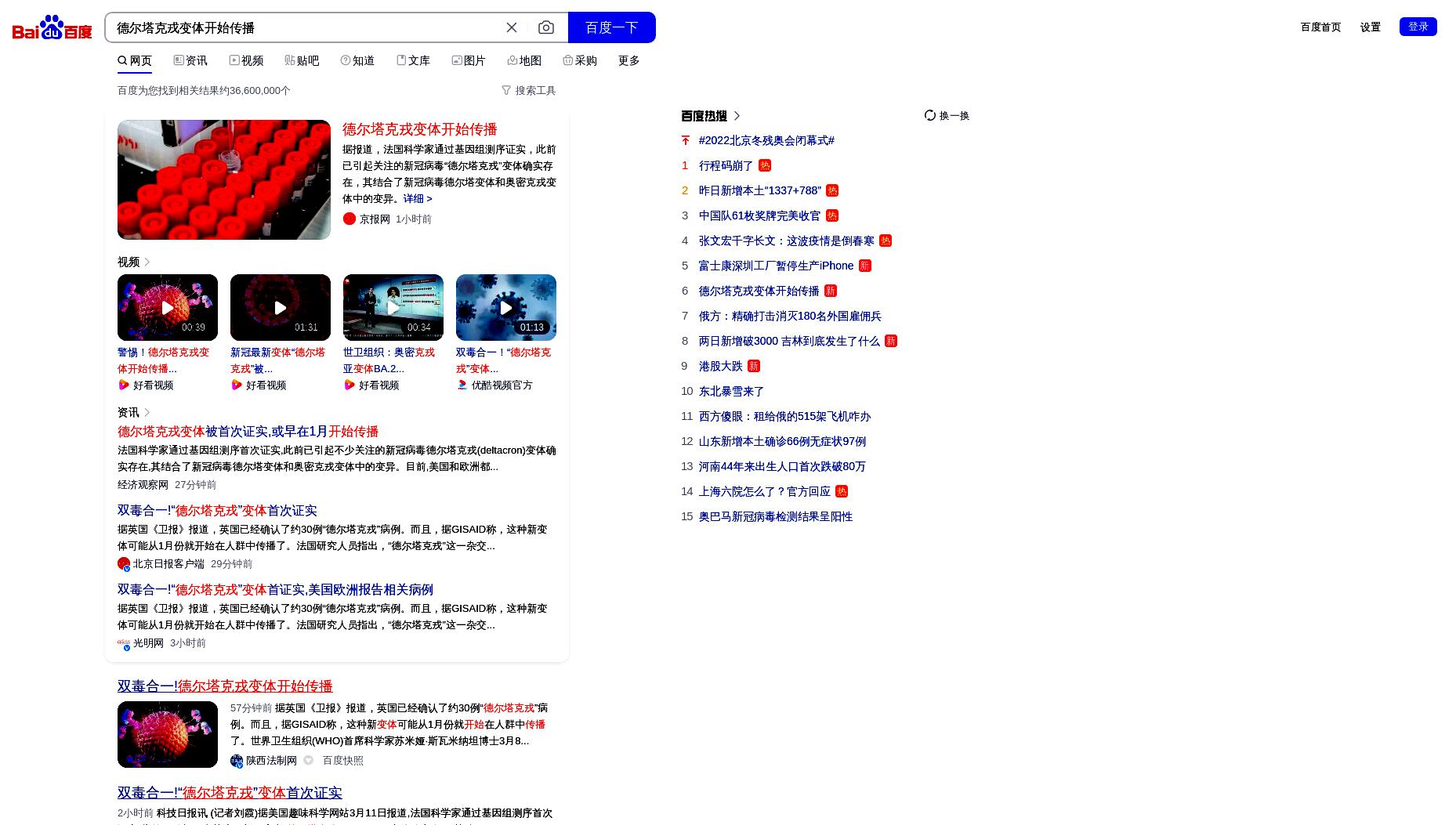This screenshot has width=1456, height=825.
Task: Open result 双毒合一!德尔塔克戎变体开始传播
Action: (225, 686)
